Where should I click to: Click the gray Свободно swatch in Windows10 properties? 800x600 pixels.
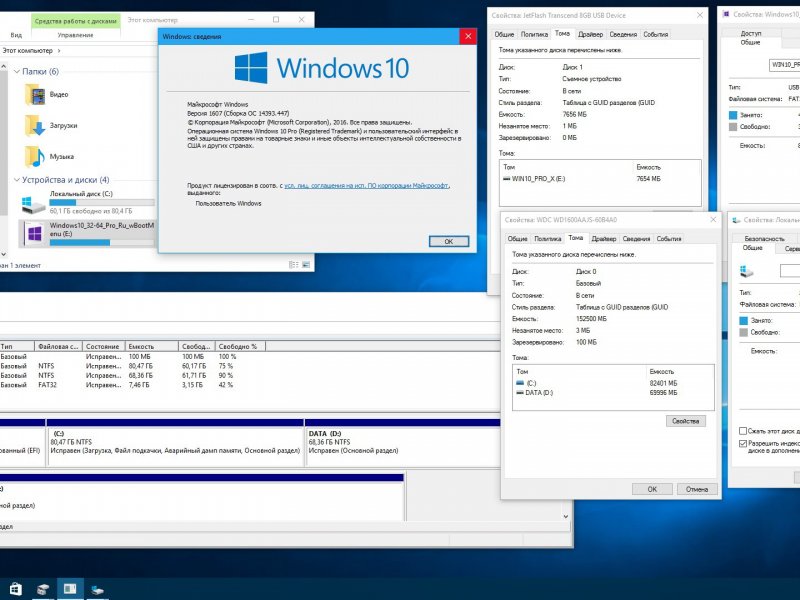(733, 127)
